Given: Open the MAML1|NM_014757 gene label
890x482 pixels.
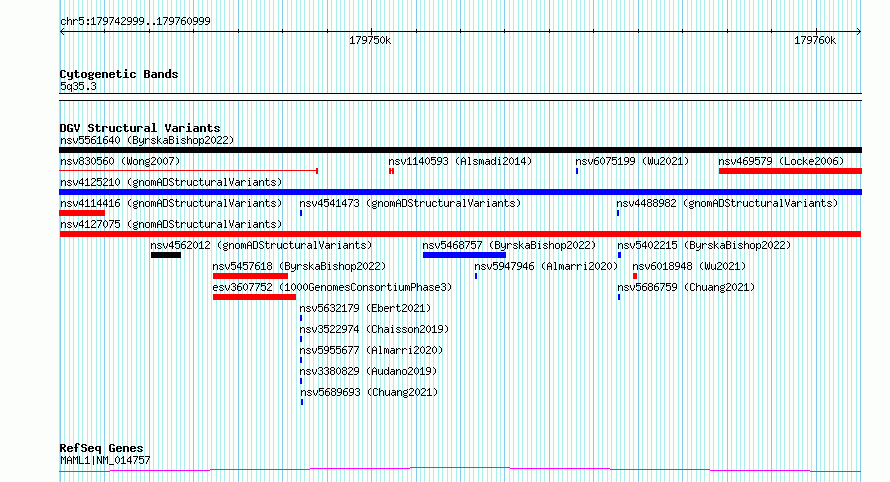Looking at the screenshot, I should click(106, 460).
